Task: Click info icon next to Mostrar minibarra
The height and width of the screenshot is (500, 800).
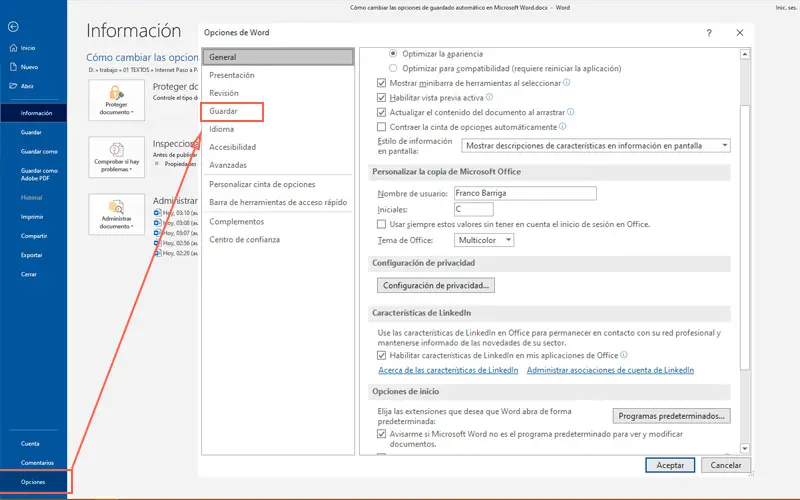Action: pyautogui.click(x=566, y=83)
